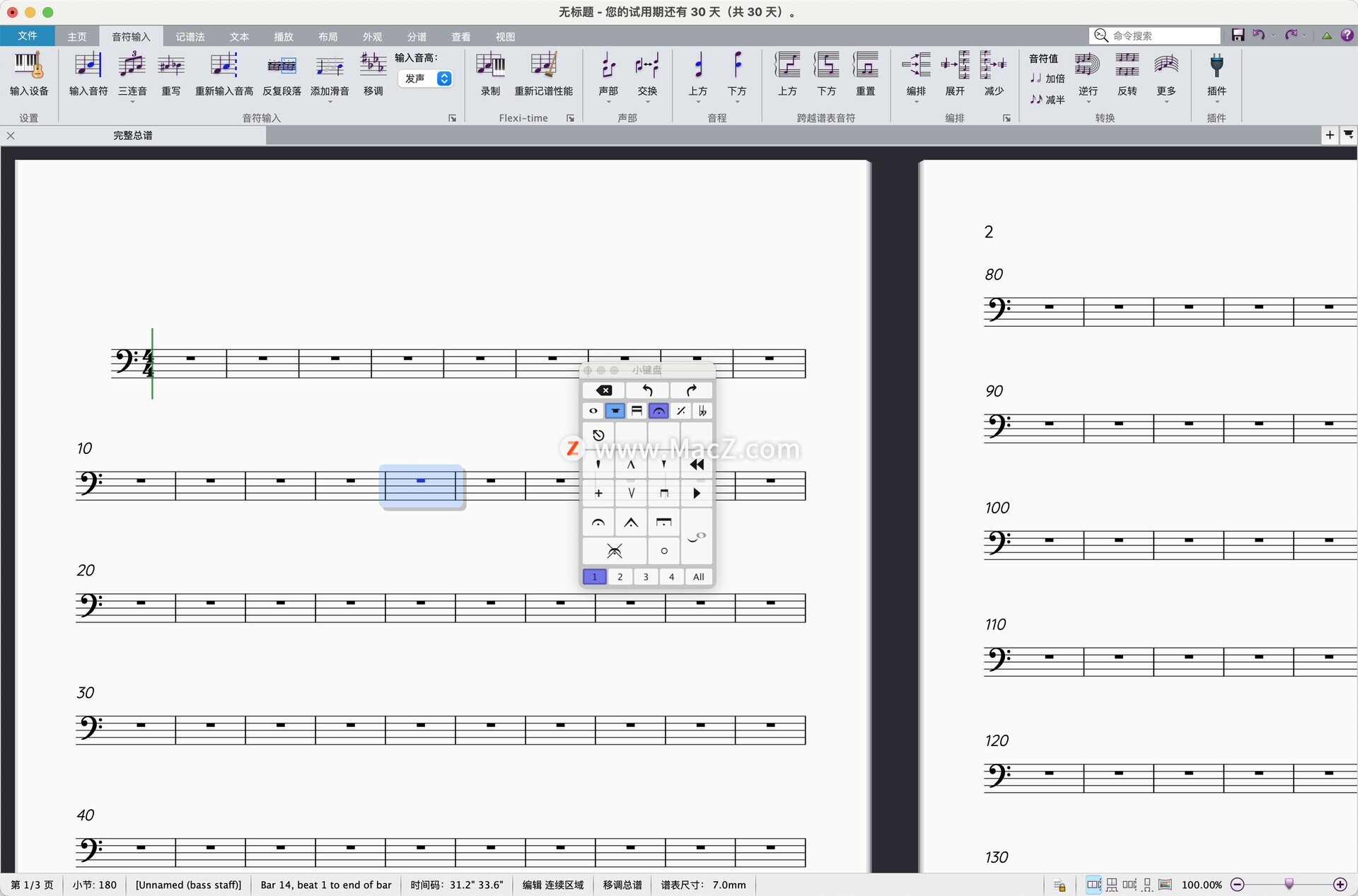Screen dimensions: 1358x896
Task: Switch to the Notations (记谱法) tab
Action: (190, 37)
